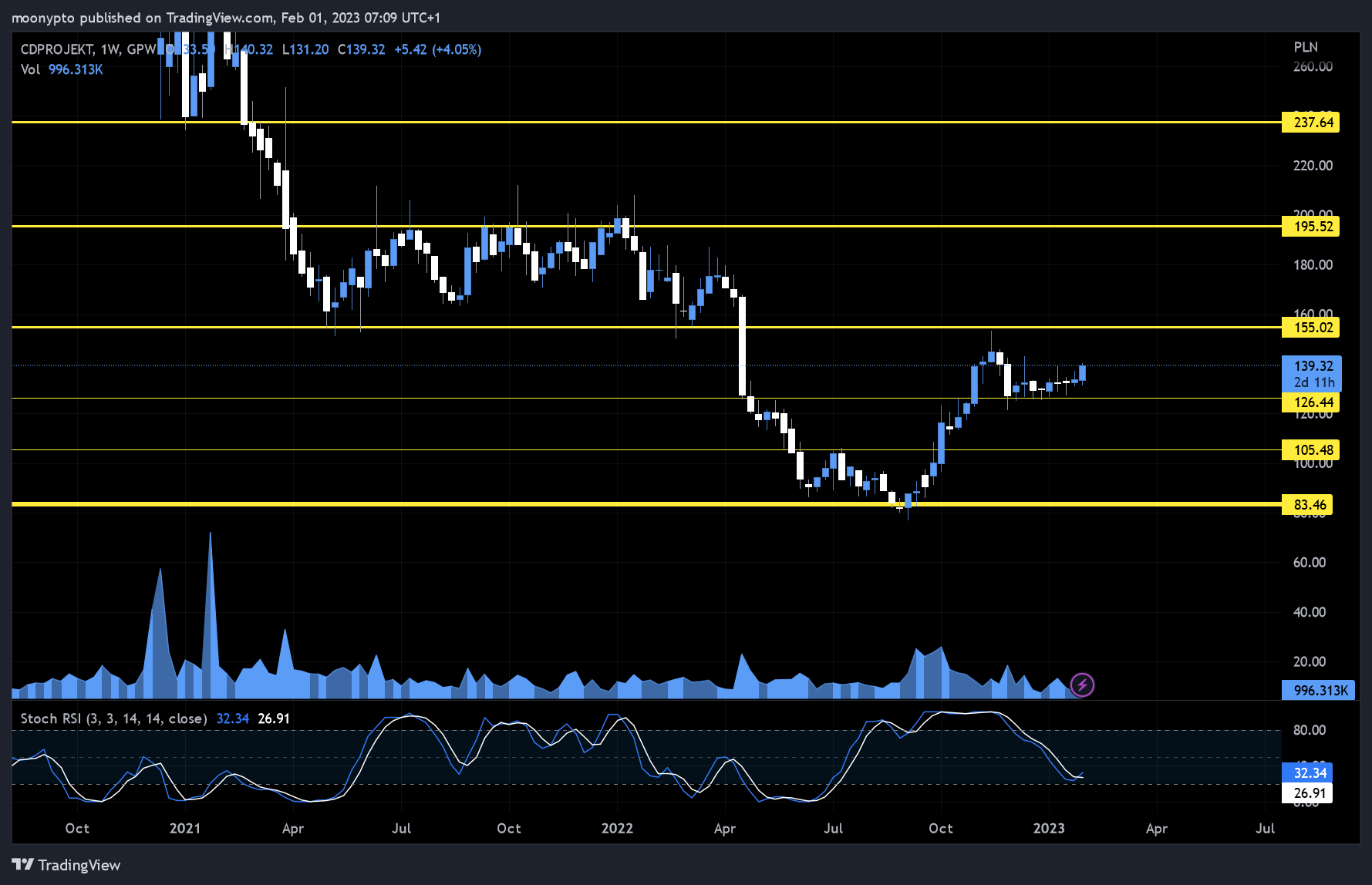Click the Vol indicator legend label
Viewport: 1372px width, 885px height.
click(30, 69)
